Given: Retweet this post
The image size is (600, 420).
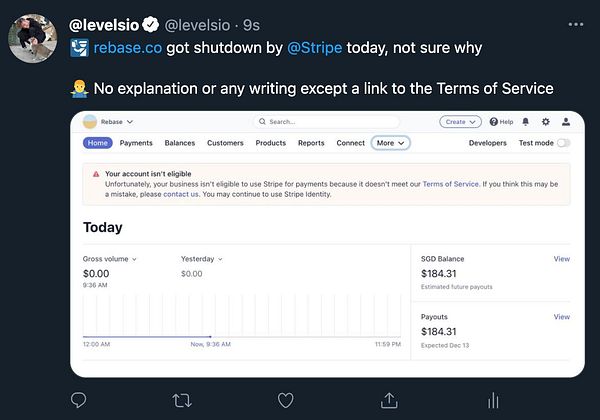Looking at the screenshot, I should 182,400.
